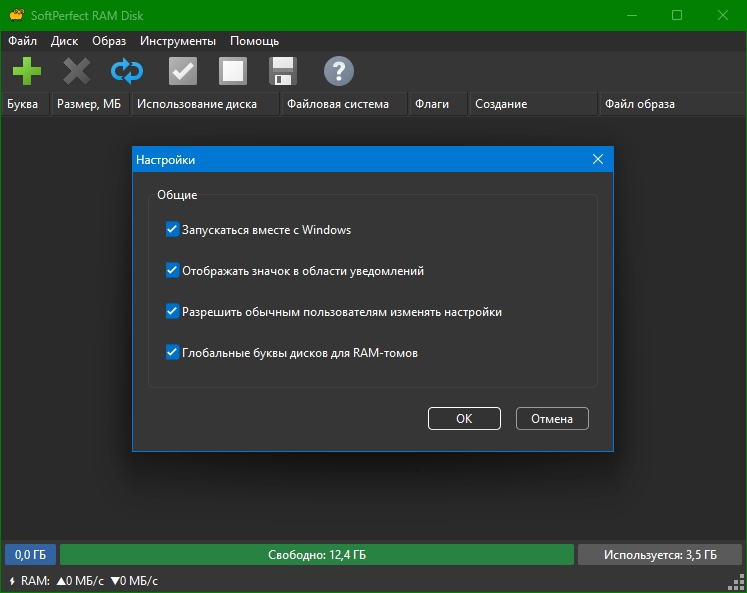Viewport: 747px width, 593px height.
Task: Click the SoftPerfect RAM Disk app icon
Action: 17,15
